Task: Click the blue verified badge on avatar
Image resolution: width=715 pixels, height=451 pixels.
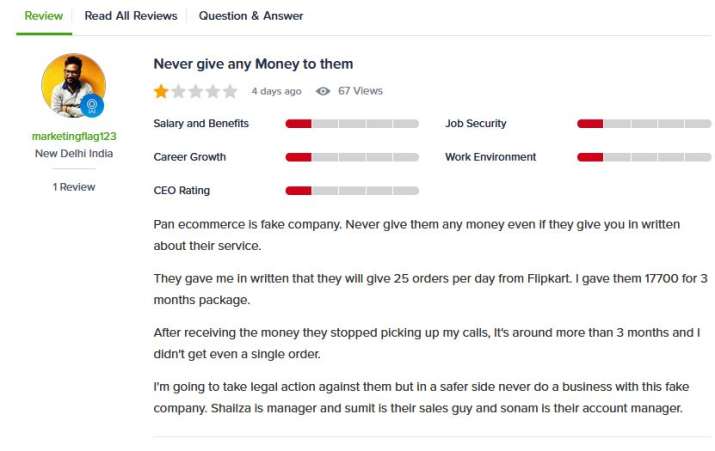Action: pyautogui.click(x=92, y=106)
